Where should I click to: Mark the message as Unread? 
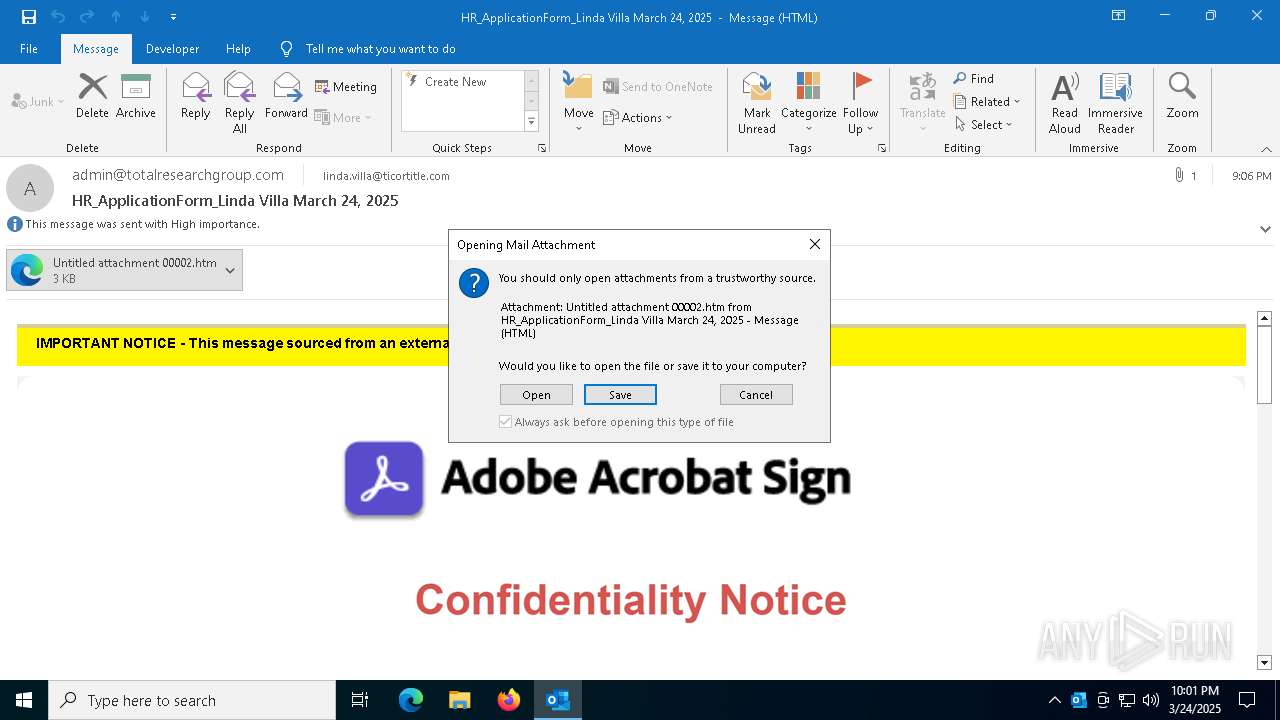(x=757, y=102)
